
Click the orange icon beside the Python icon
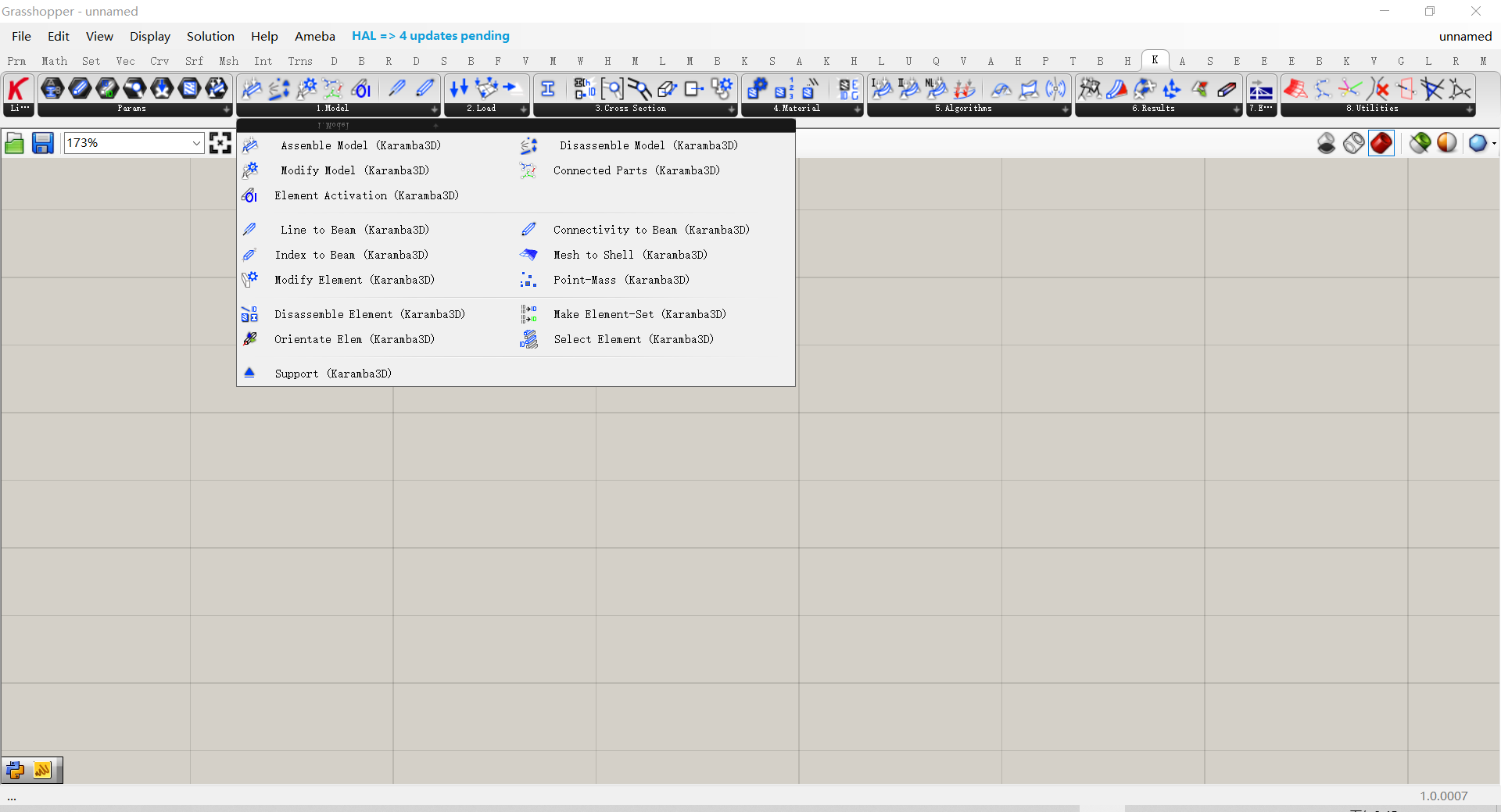[42, 771]
